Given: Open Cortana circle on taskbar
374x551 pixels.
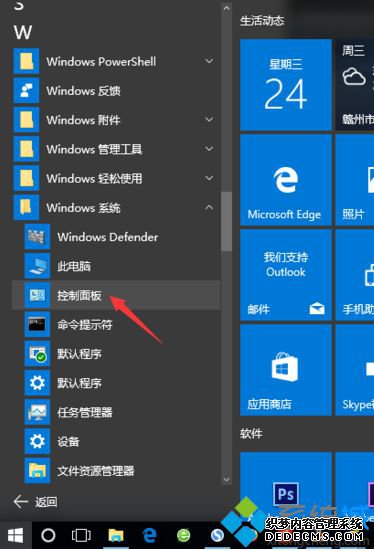Looking at the screenshot, I should pyautogui.click(x=48, y=536).
